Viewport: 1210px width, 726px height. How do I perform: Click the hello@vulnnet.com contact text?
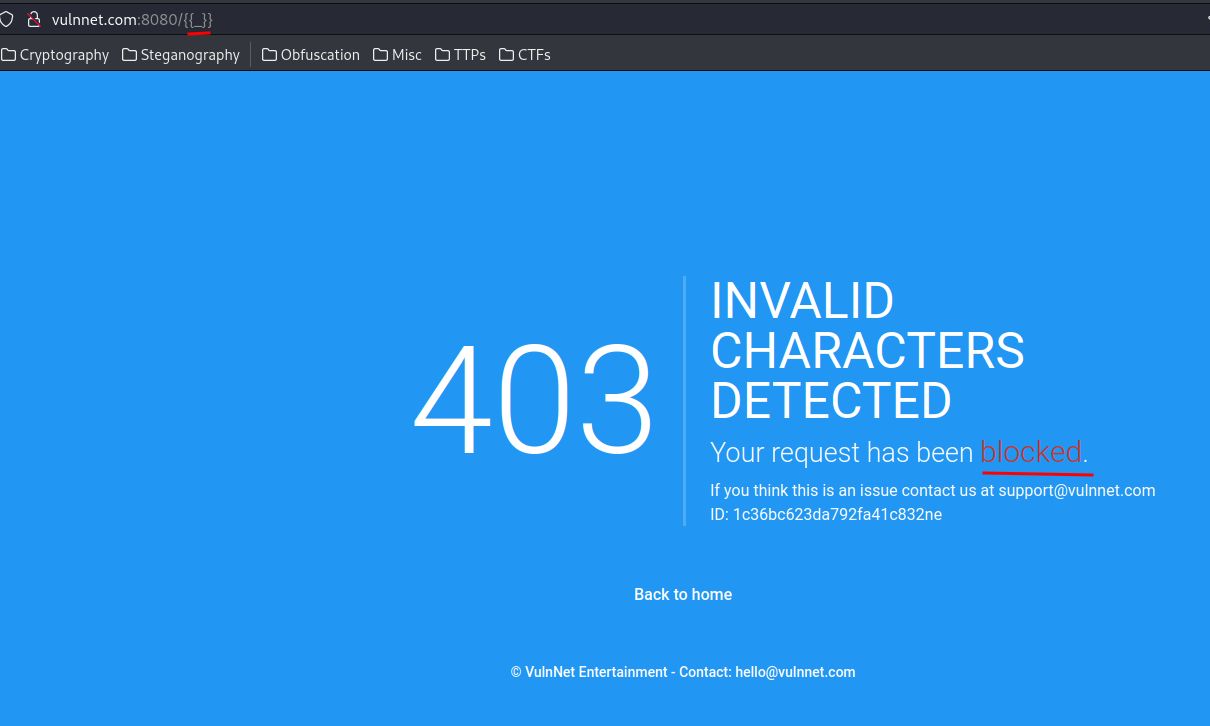795,672
